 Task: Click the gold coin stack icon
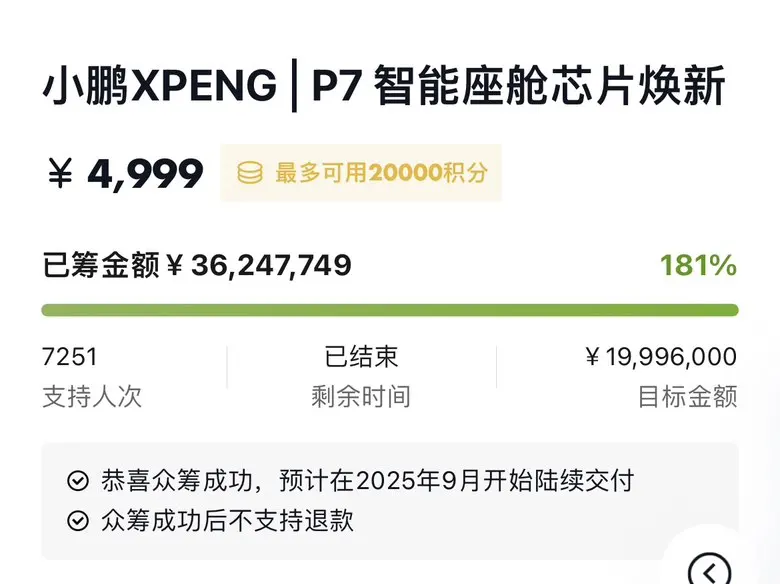click(250, 173)
